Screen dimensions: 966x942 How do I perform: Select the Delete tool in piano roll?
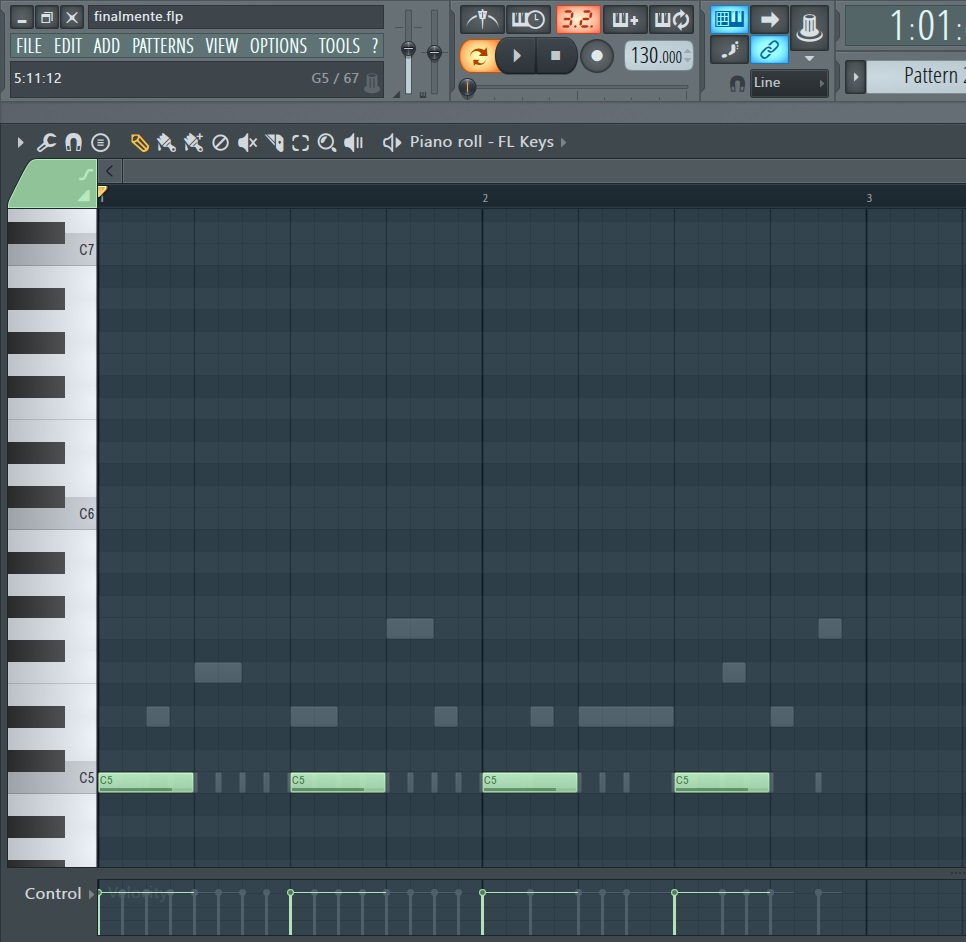[220, 143]
